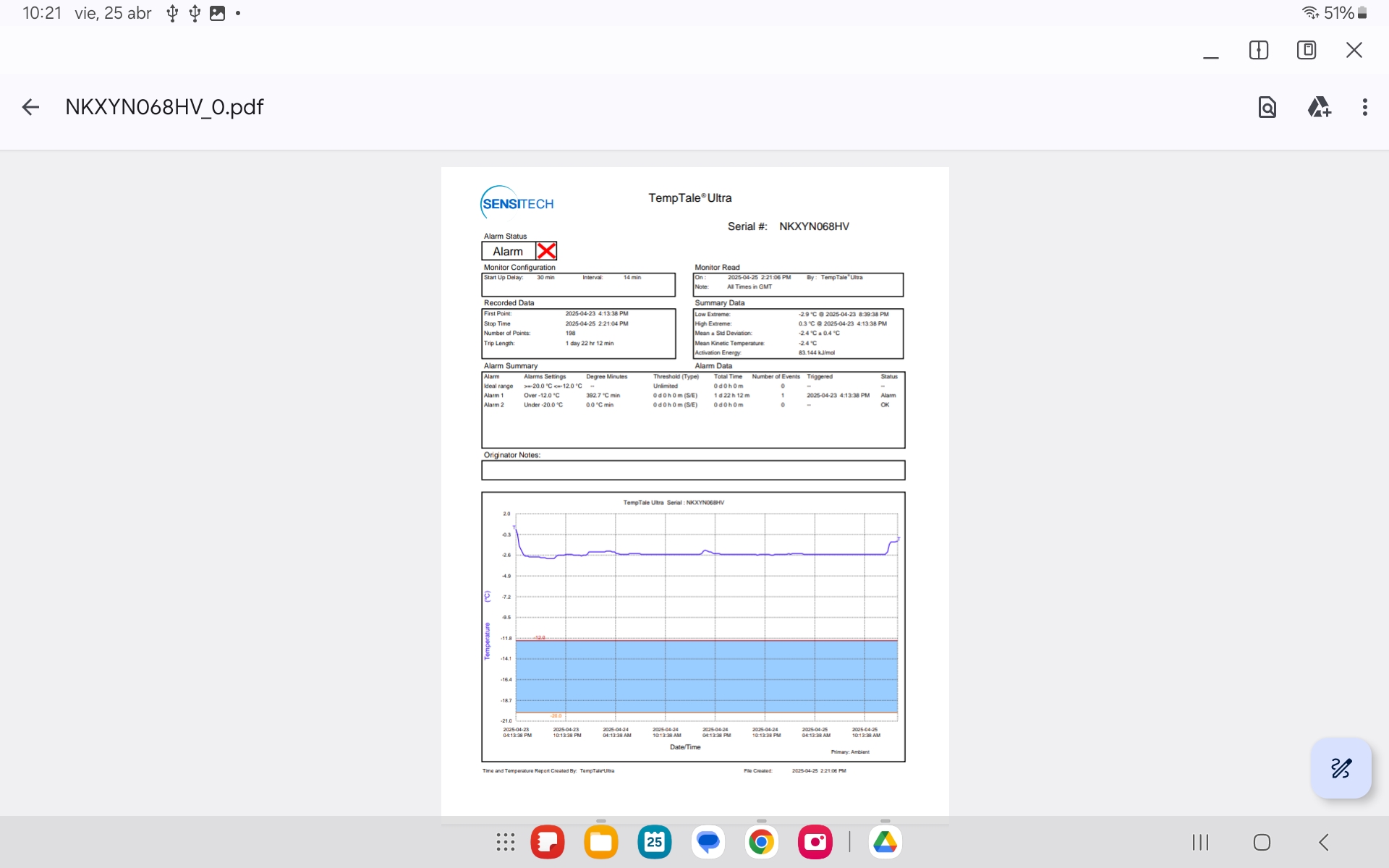Tap the Alarm status label
Screen dimensions: 1389x868
[508, 252]
